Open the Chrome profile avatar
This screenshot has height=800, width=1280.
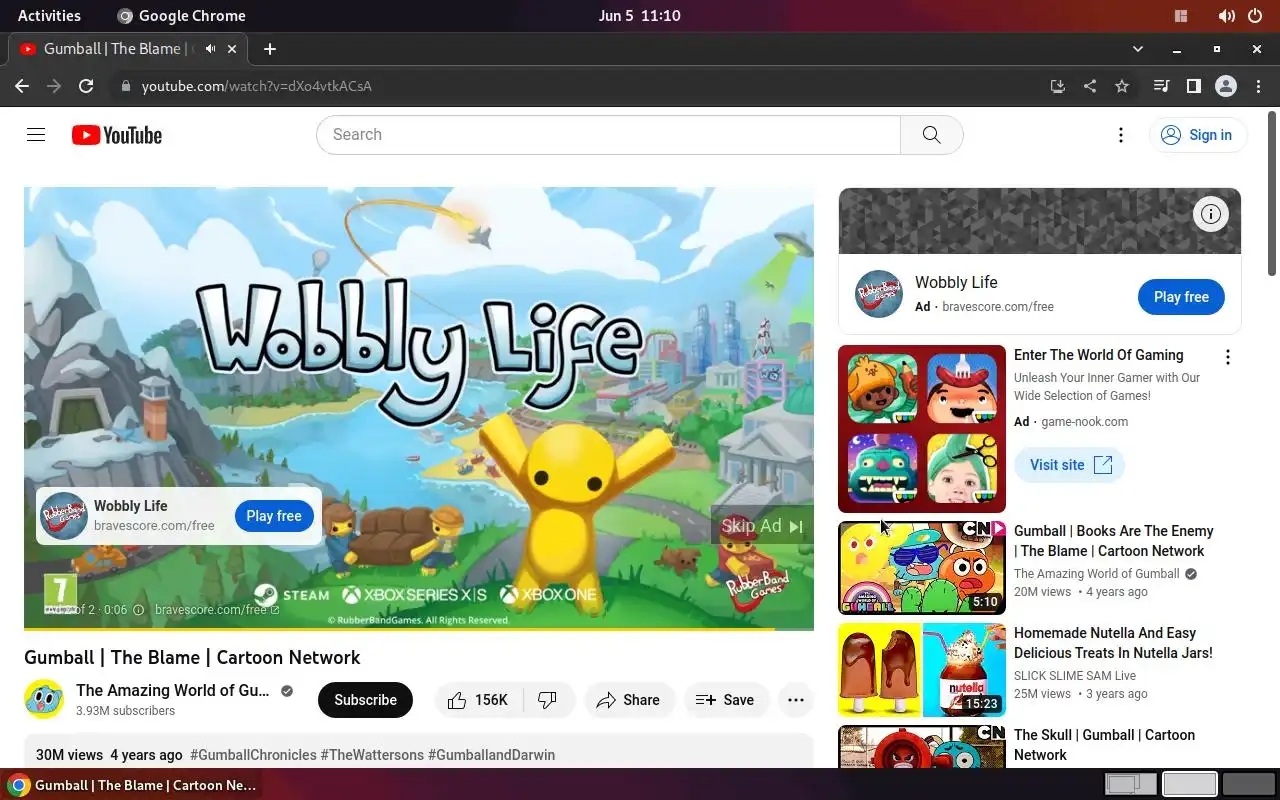[1226, 86]
